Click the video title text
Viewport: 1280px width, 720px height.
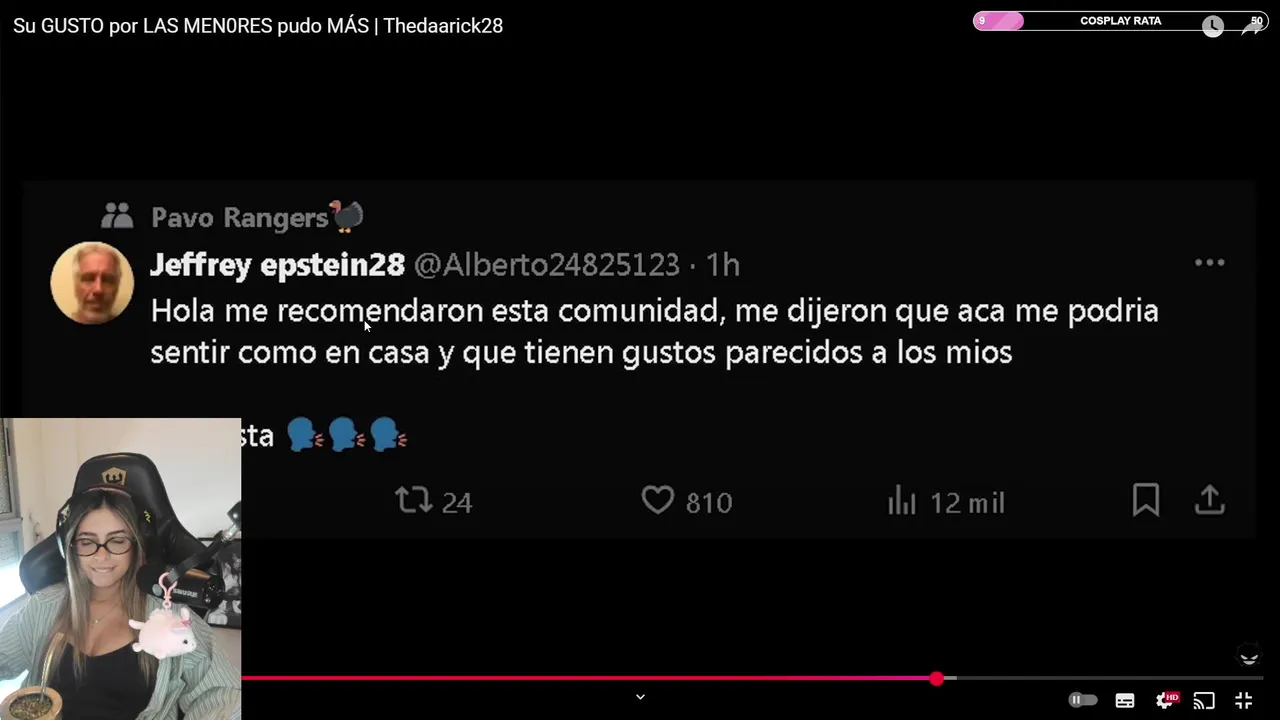point(258,26)
